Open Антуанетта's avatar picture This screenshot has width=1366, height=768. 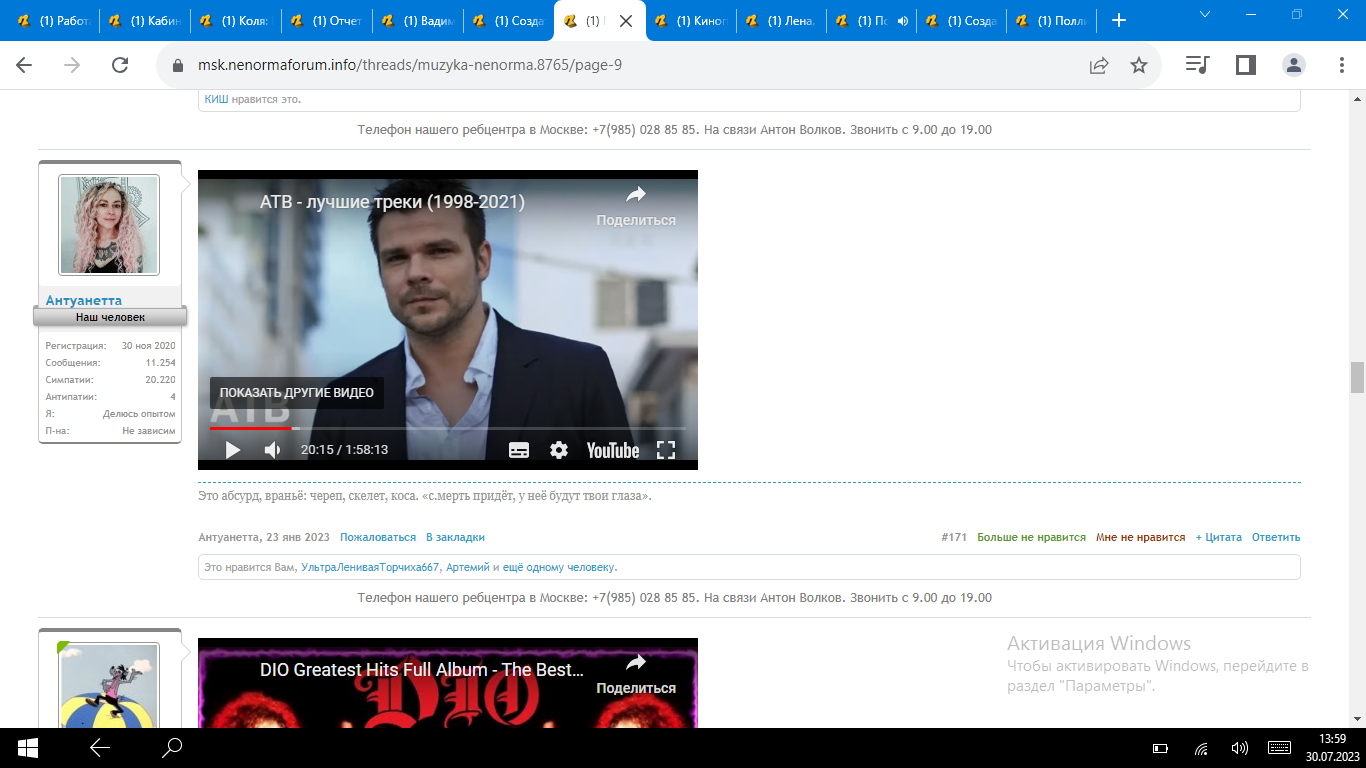(x=109, y=225)
